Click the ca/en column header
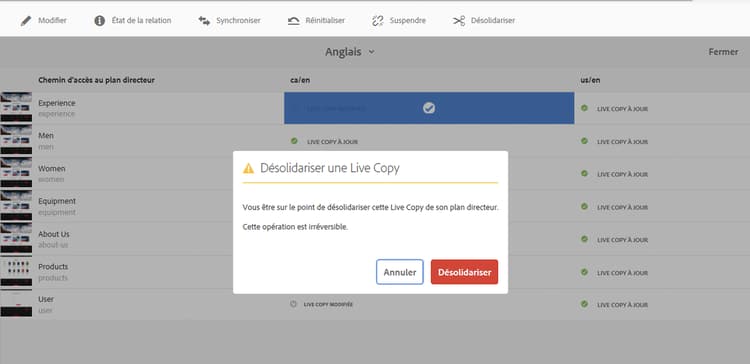 tap(300, 80)
